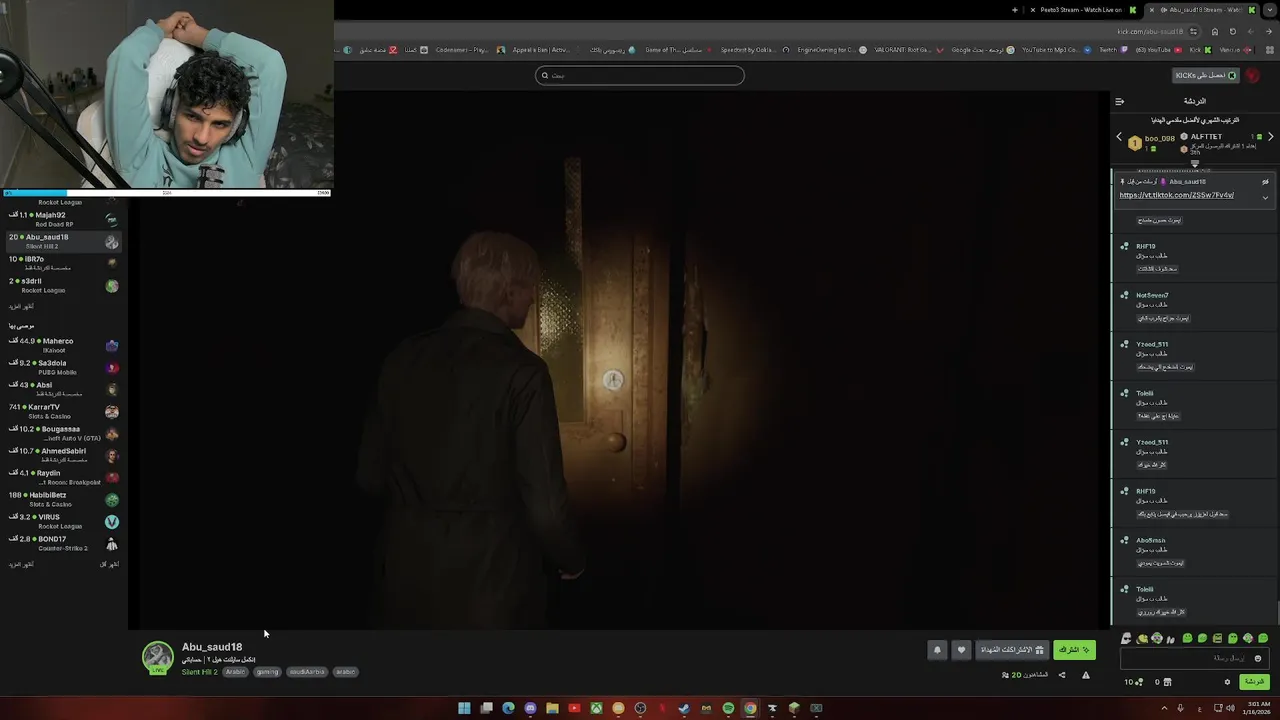Send message with green chat button

(x=1254, y=682)
